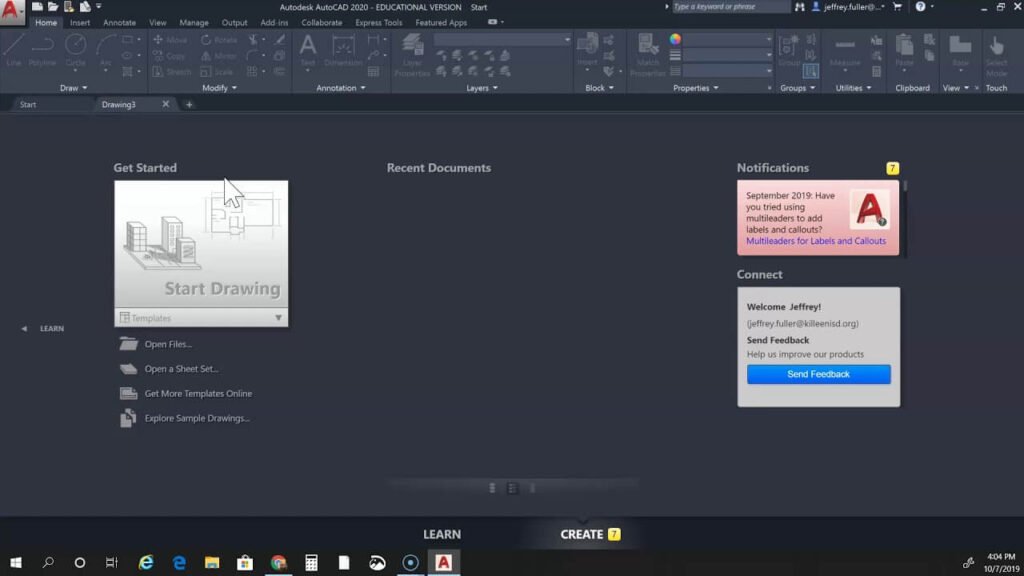Toggle group selection on/off in Groups panel
Screen dimensions: 1024x576
coord(810,71)
